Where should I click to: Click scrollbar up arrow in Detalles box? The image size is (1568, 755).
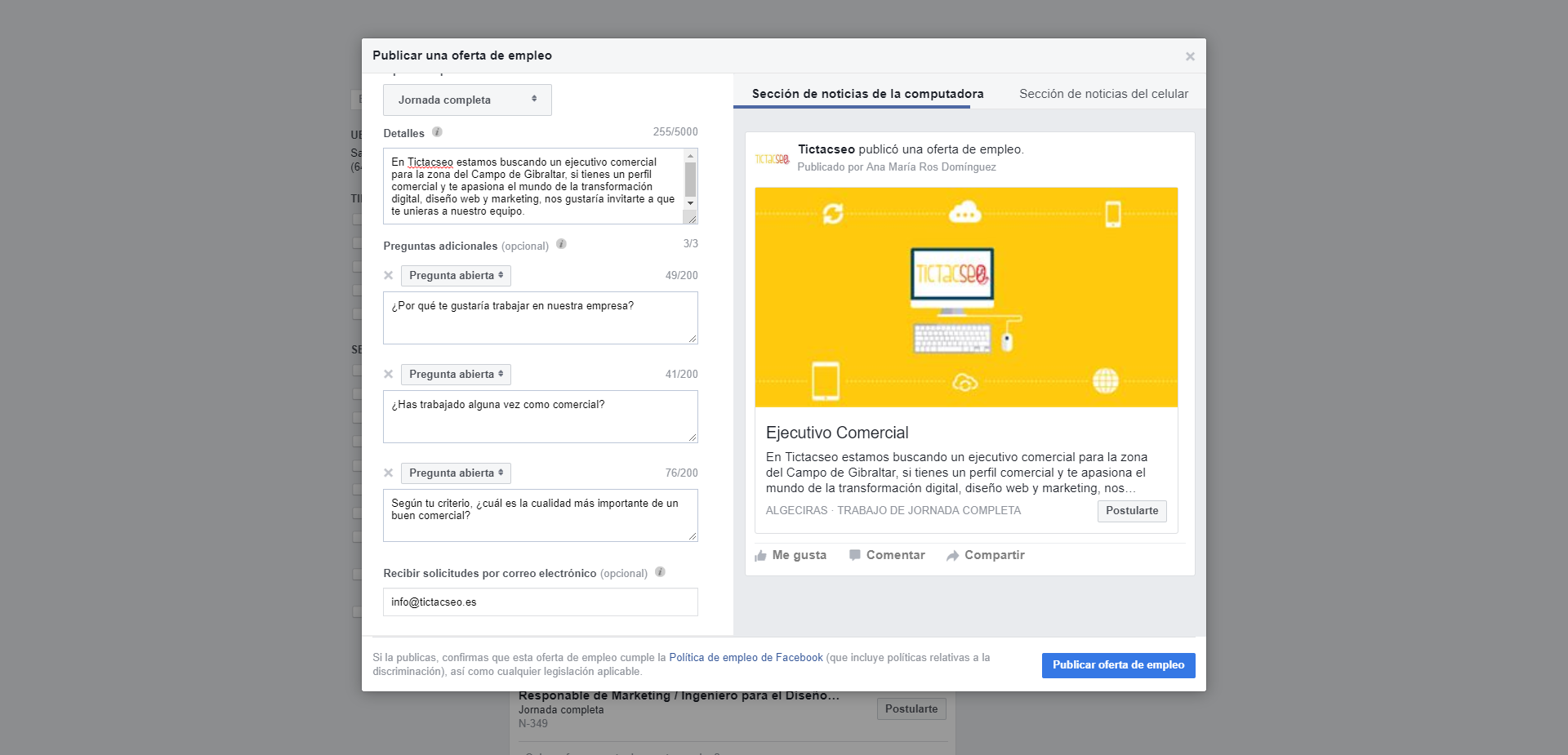[x=691, y=155]
